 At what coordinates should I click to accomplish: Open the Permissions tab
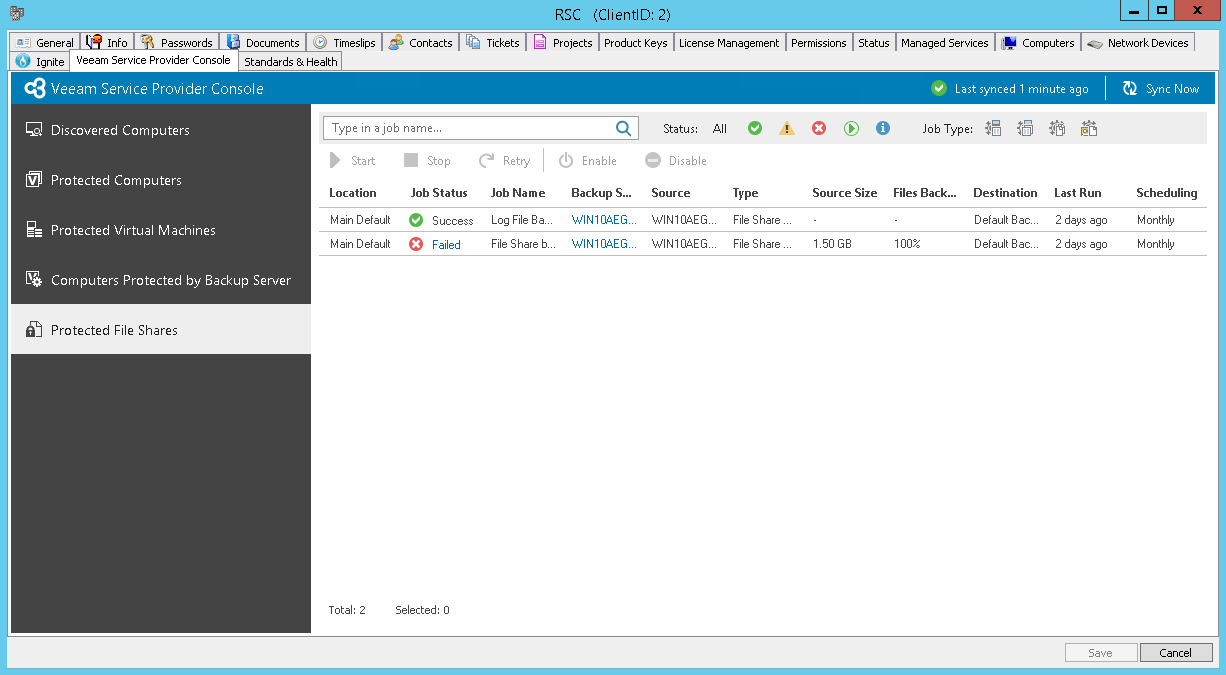tap(818, 42)
